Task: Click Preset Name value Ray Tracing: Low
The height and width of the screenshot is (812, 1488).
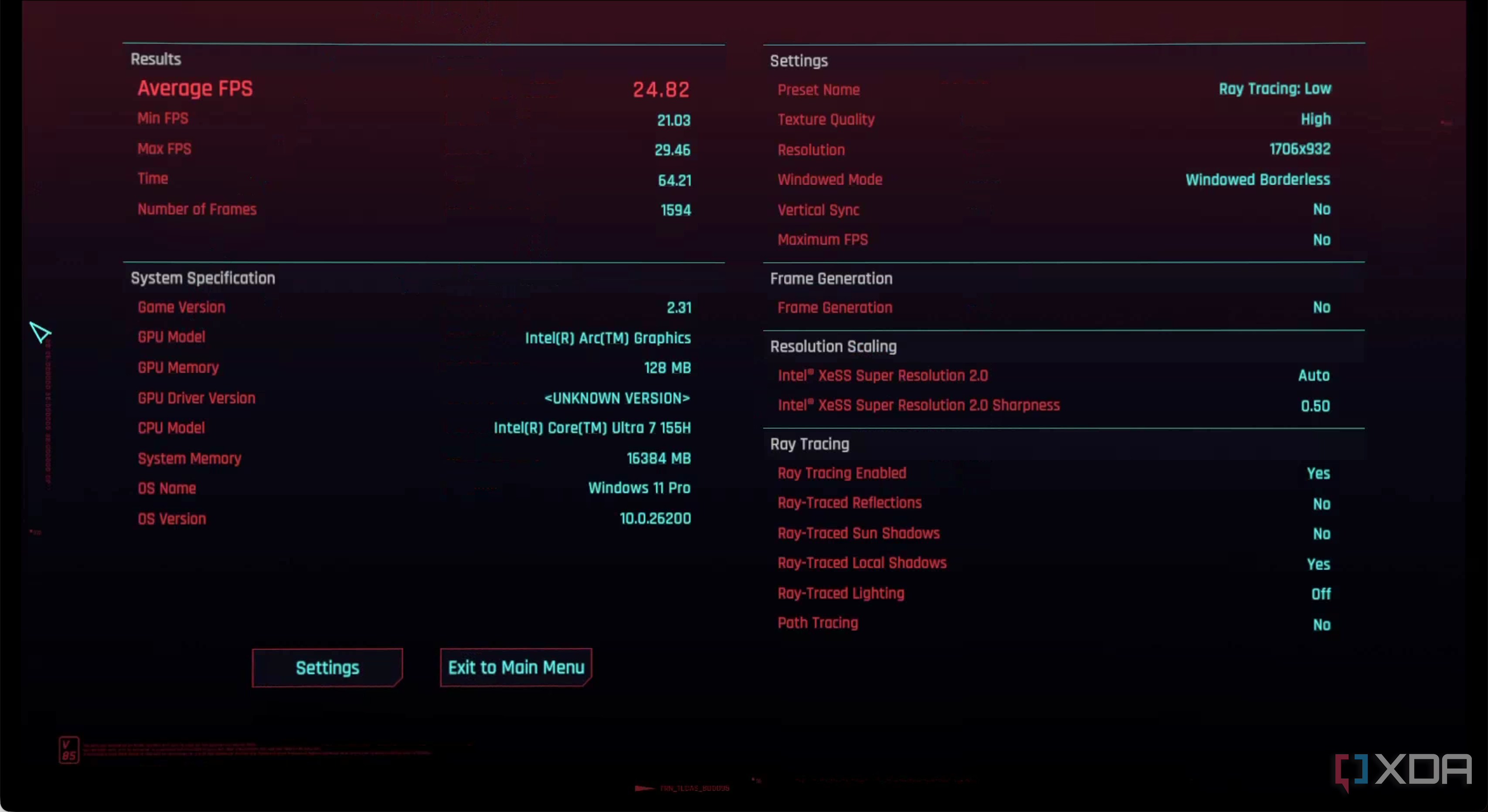Action: [1274, 89]
